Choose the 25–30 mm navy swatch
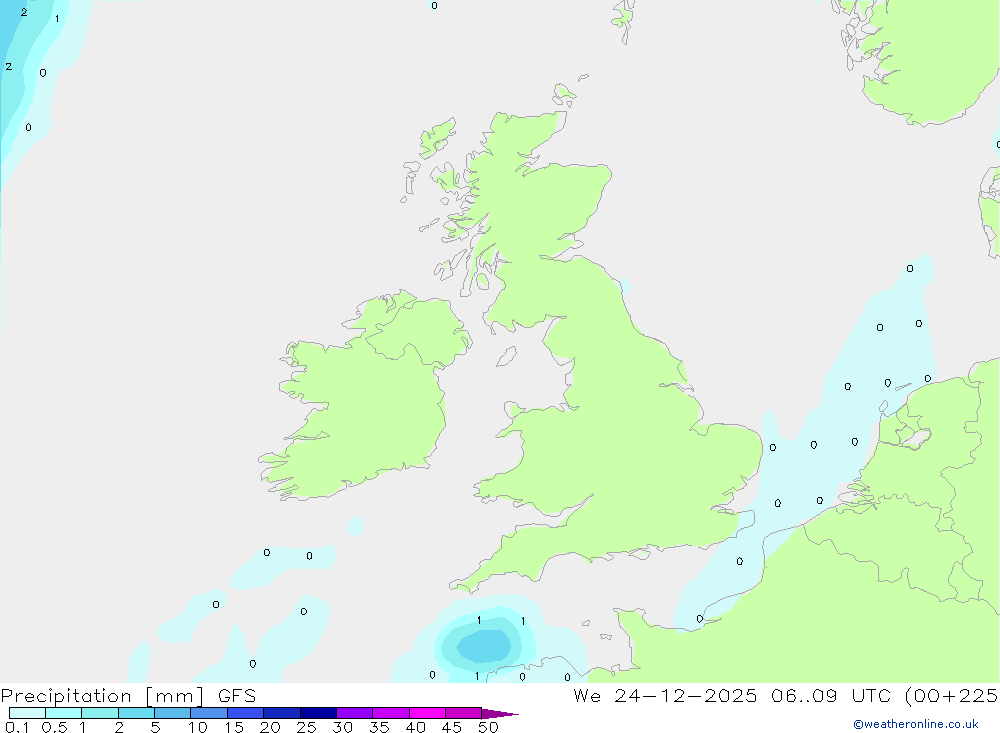Viewport: 1000px width, 733px height. click(x=318, y=713)
